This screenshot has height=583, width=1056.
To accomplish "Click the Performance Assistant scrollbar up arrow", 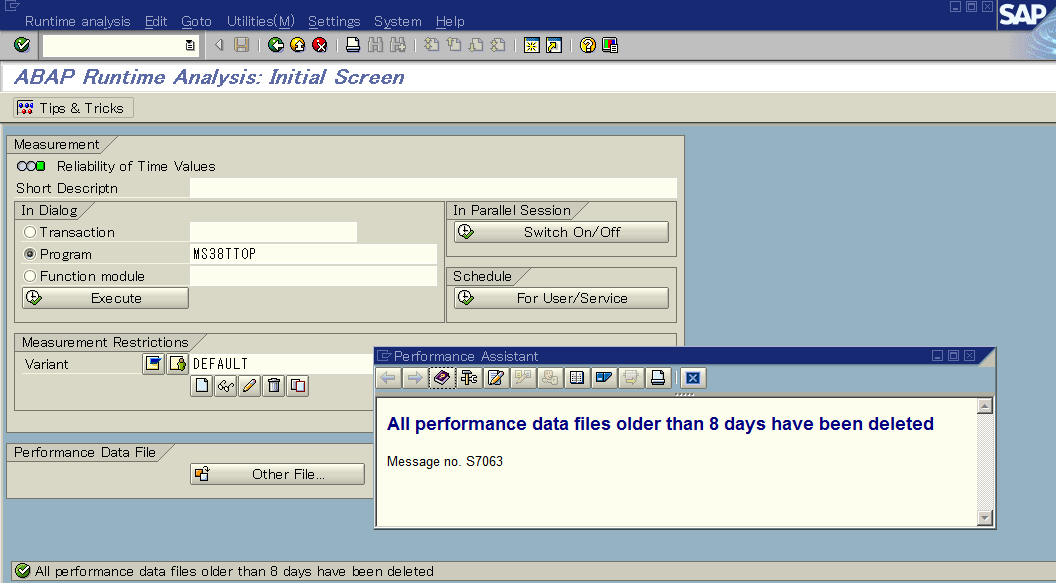I will [x=985, y=405].
